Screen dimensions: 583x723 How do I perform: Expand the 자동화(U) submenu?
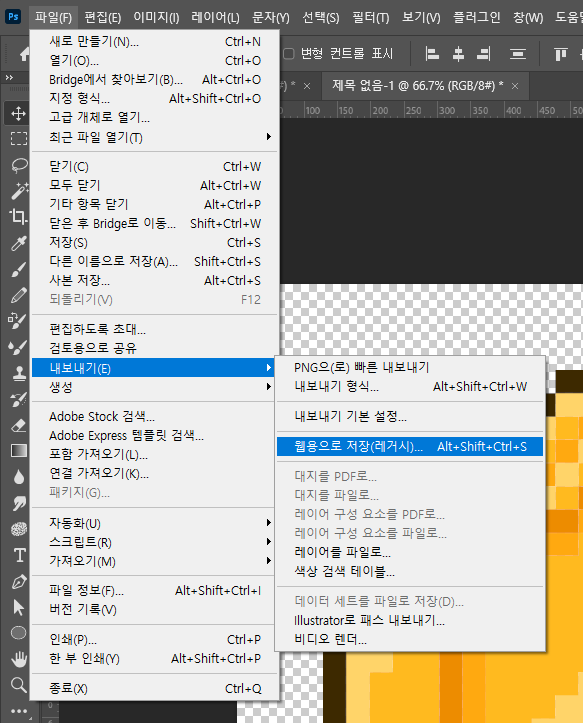coord(155,523)
